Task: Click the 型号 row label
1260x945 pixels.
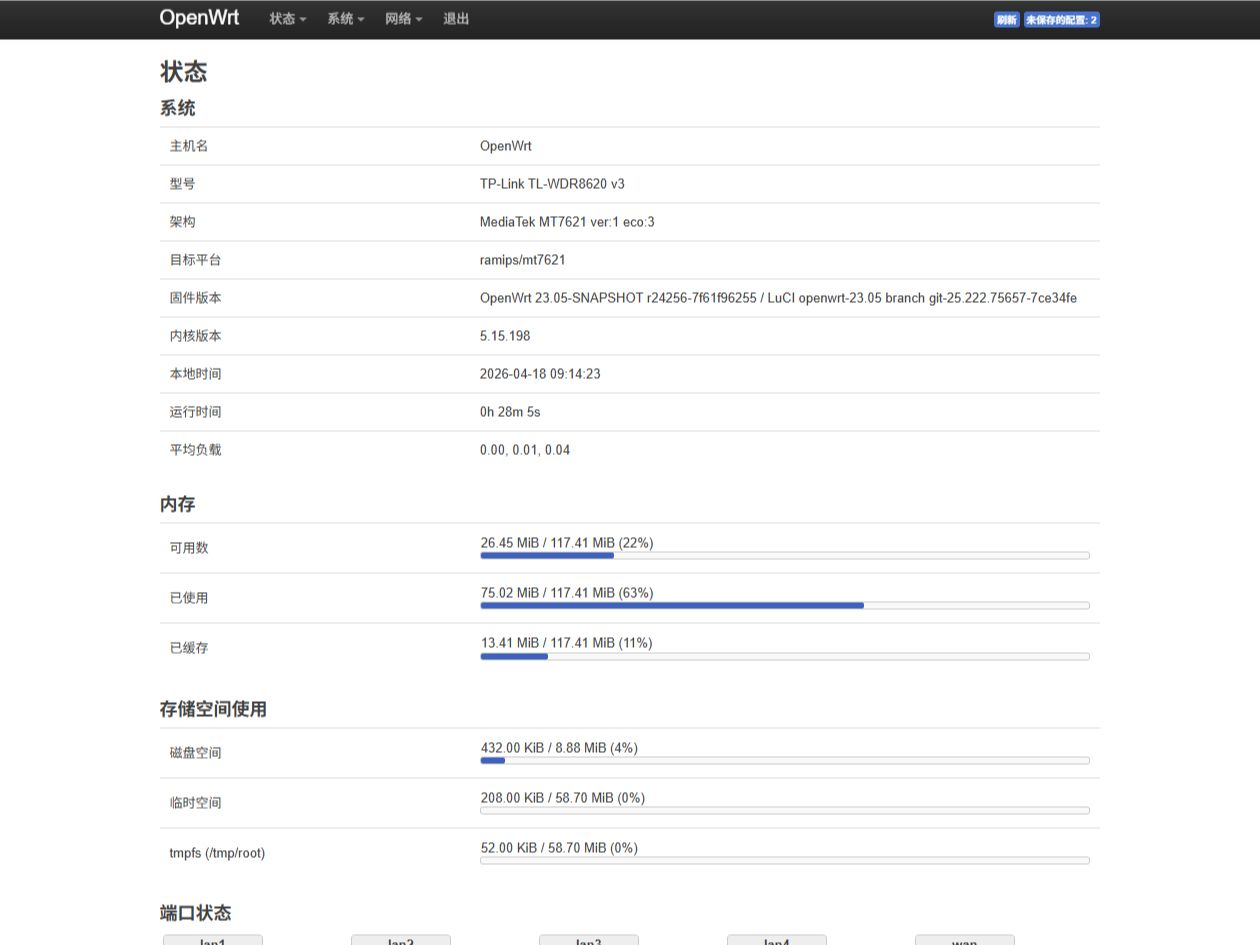Action: [183, 184]
